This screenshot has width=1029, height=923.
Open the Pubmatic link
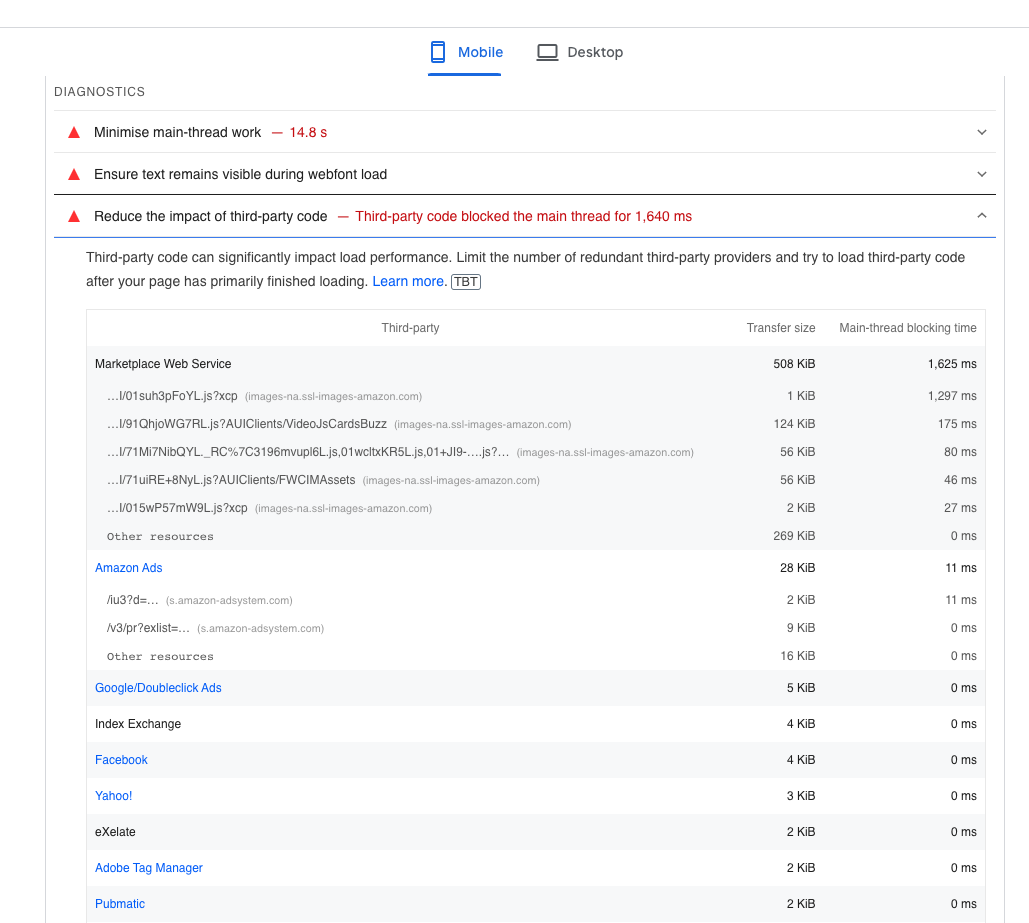coord(120,904)
